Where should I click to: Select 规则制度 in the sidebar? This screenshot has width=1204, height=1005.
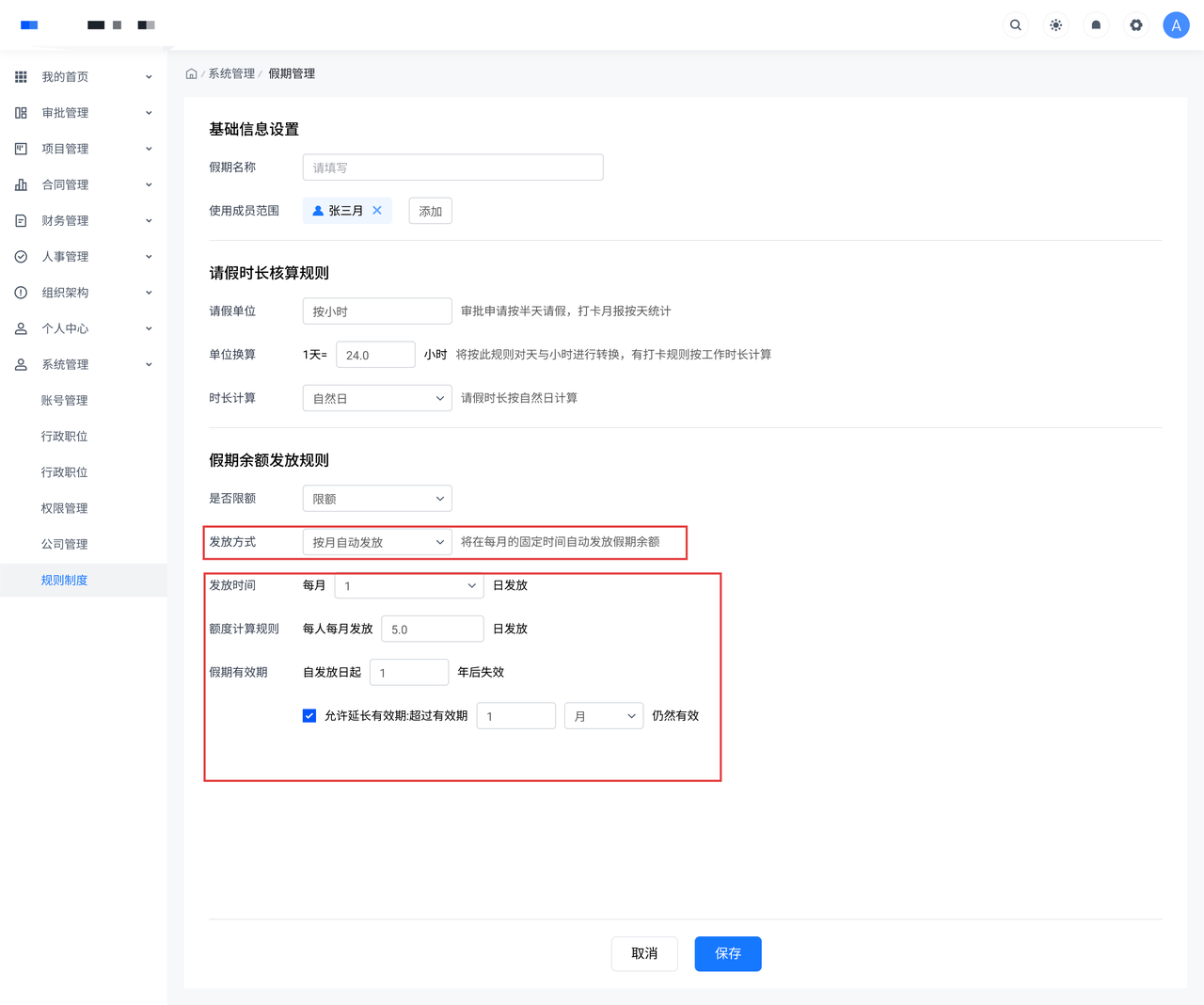click(x=64, y=580)
